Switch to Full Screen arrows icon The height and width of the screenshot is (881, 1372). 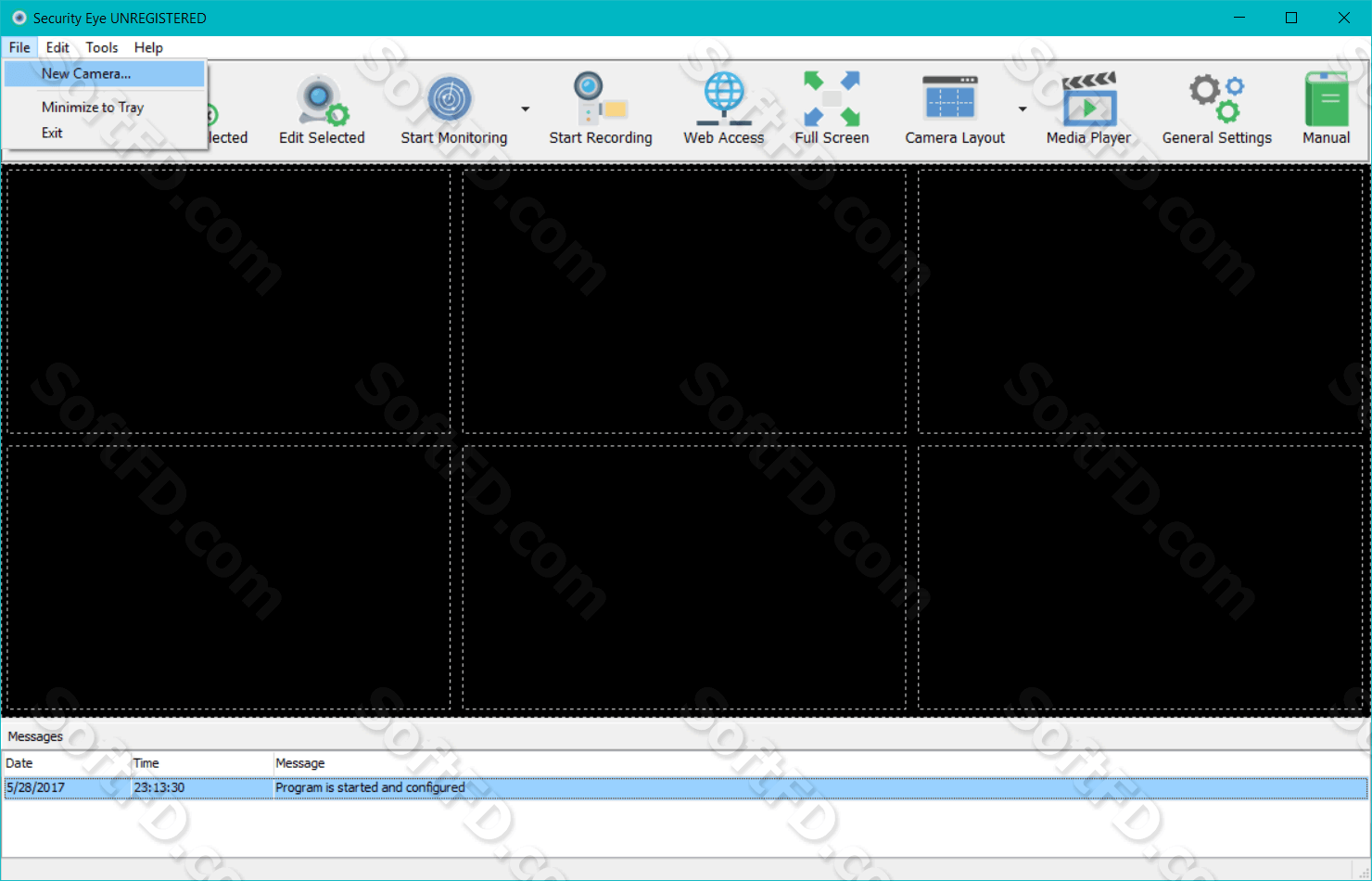(x=832, y=99)
